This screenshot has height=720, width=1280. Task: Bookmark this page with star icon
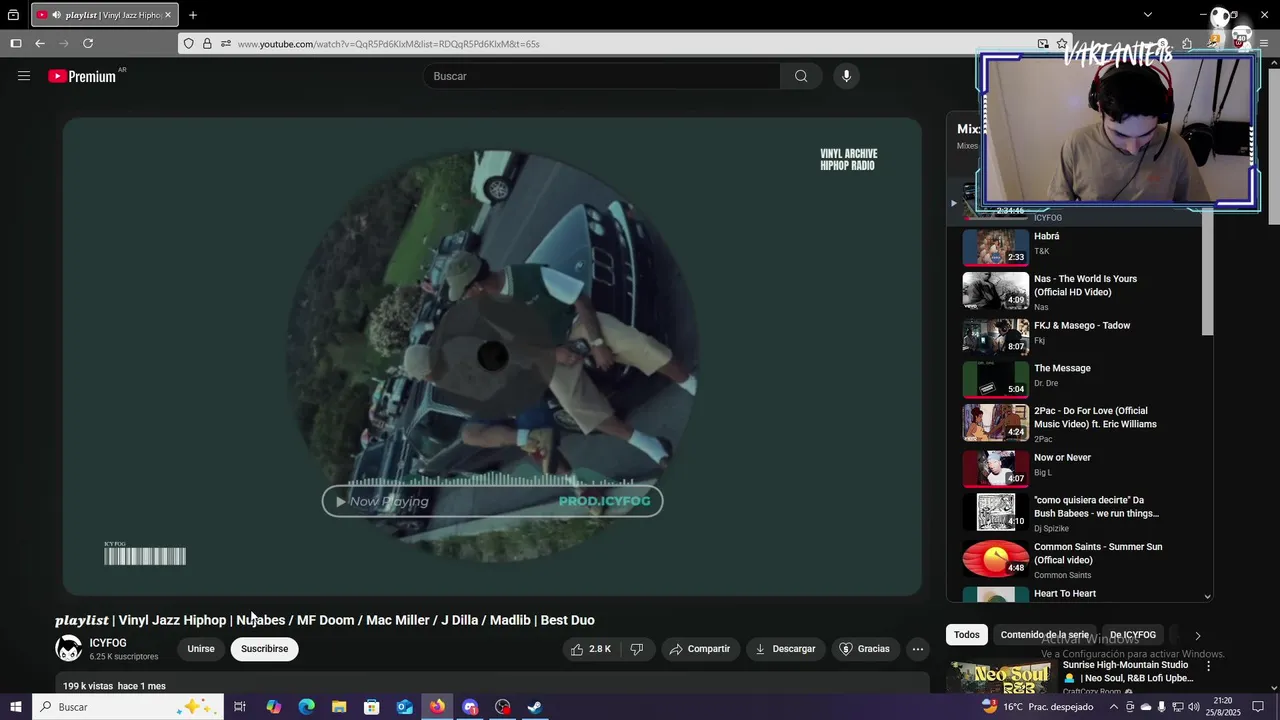click(1062, 44)
